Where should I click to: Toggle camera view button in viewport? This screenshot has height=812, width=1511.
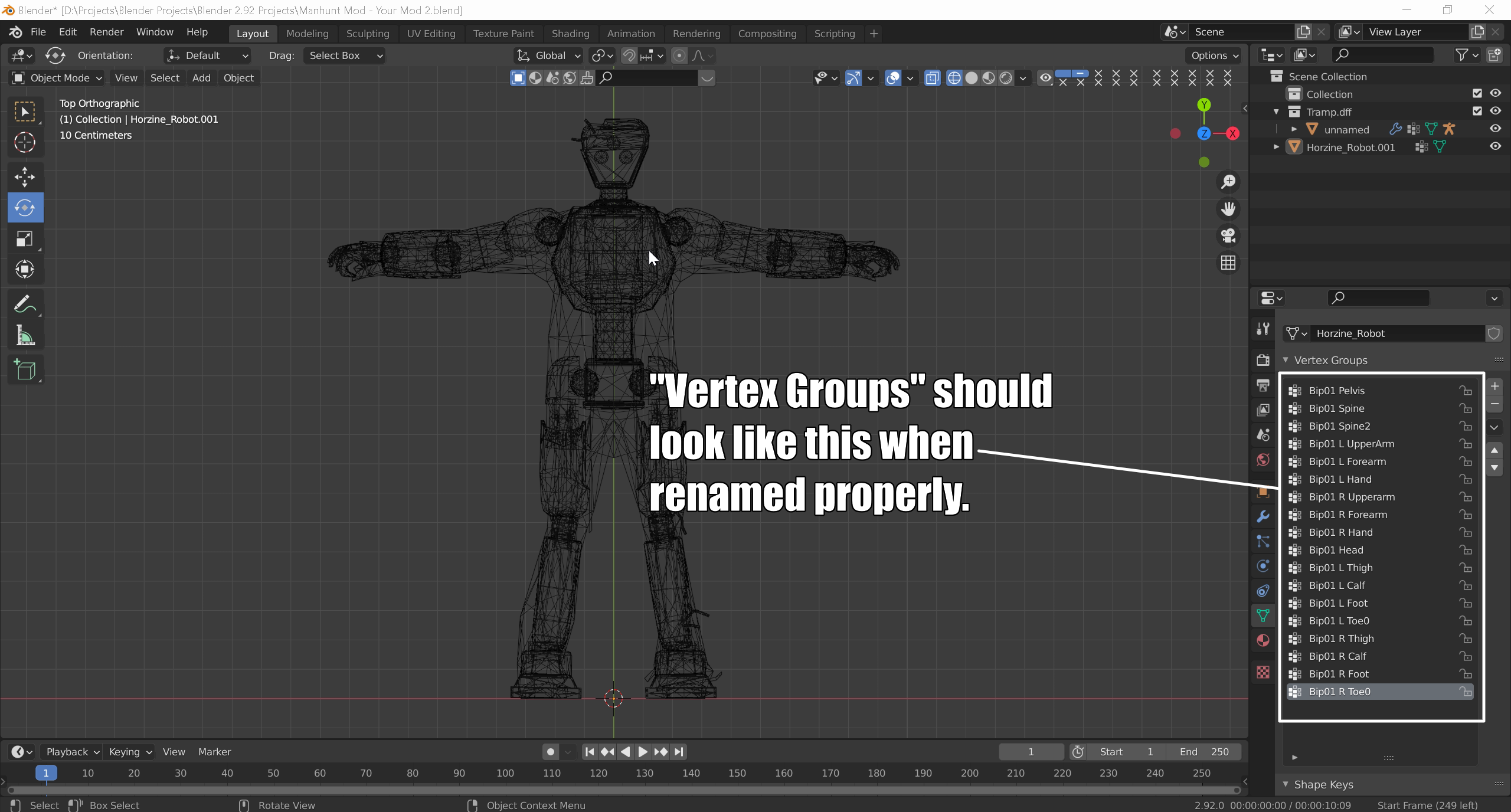(x=1228, y=235)
